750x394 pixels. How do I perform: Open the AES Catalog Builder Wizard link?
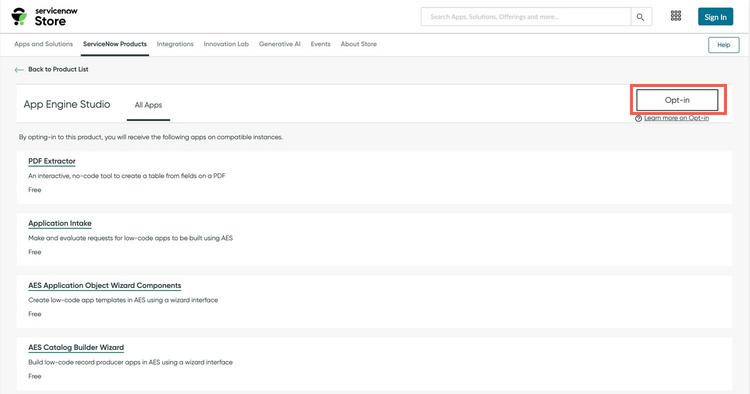76,348
